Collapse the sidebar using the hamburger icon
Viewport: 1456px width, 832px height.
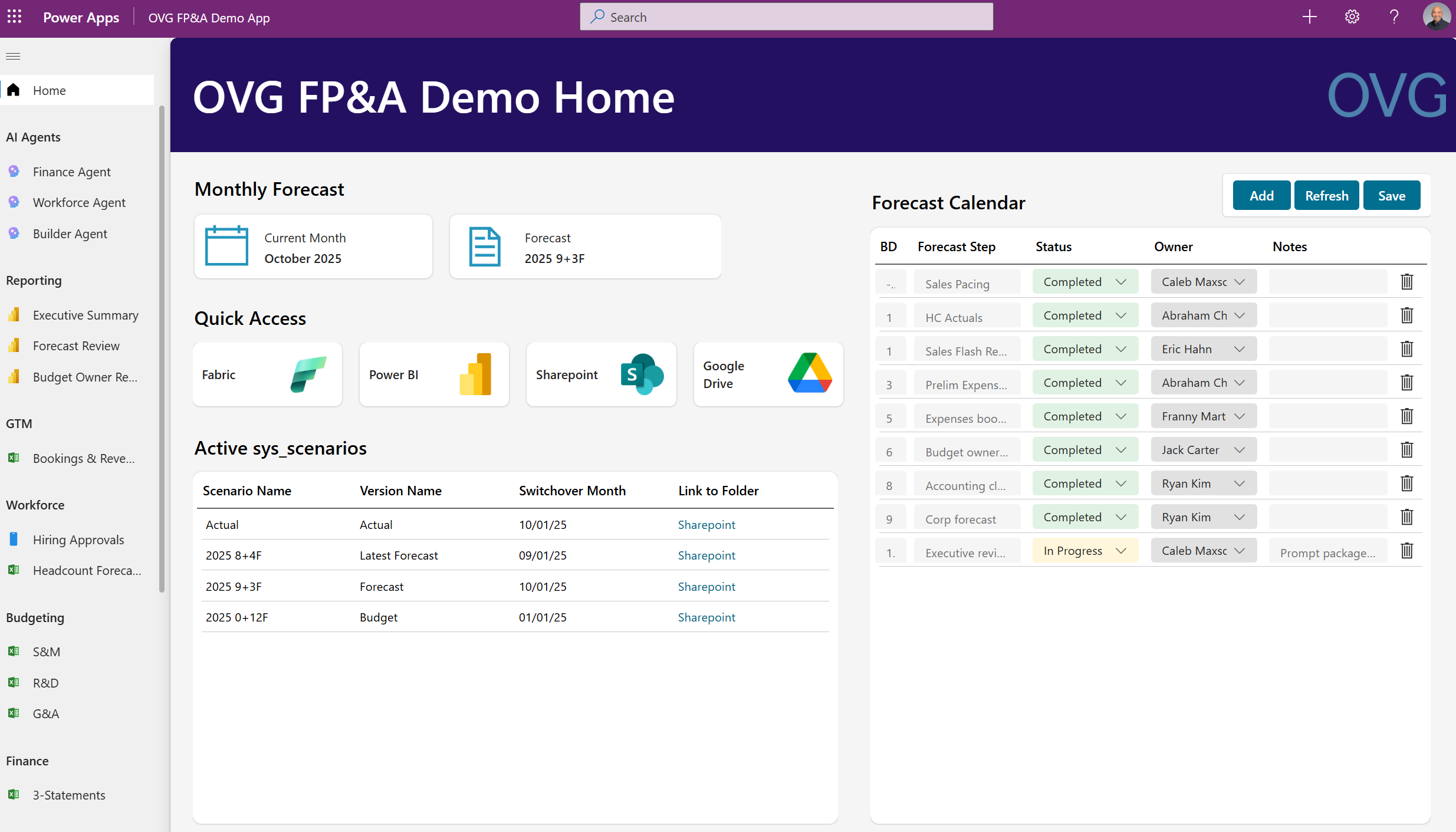pyautogui.click(x=13, y=57)
